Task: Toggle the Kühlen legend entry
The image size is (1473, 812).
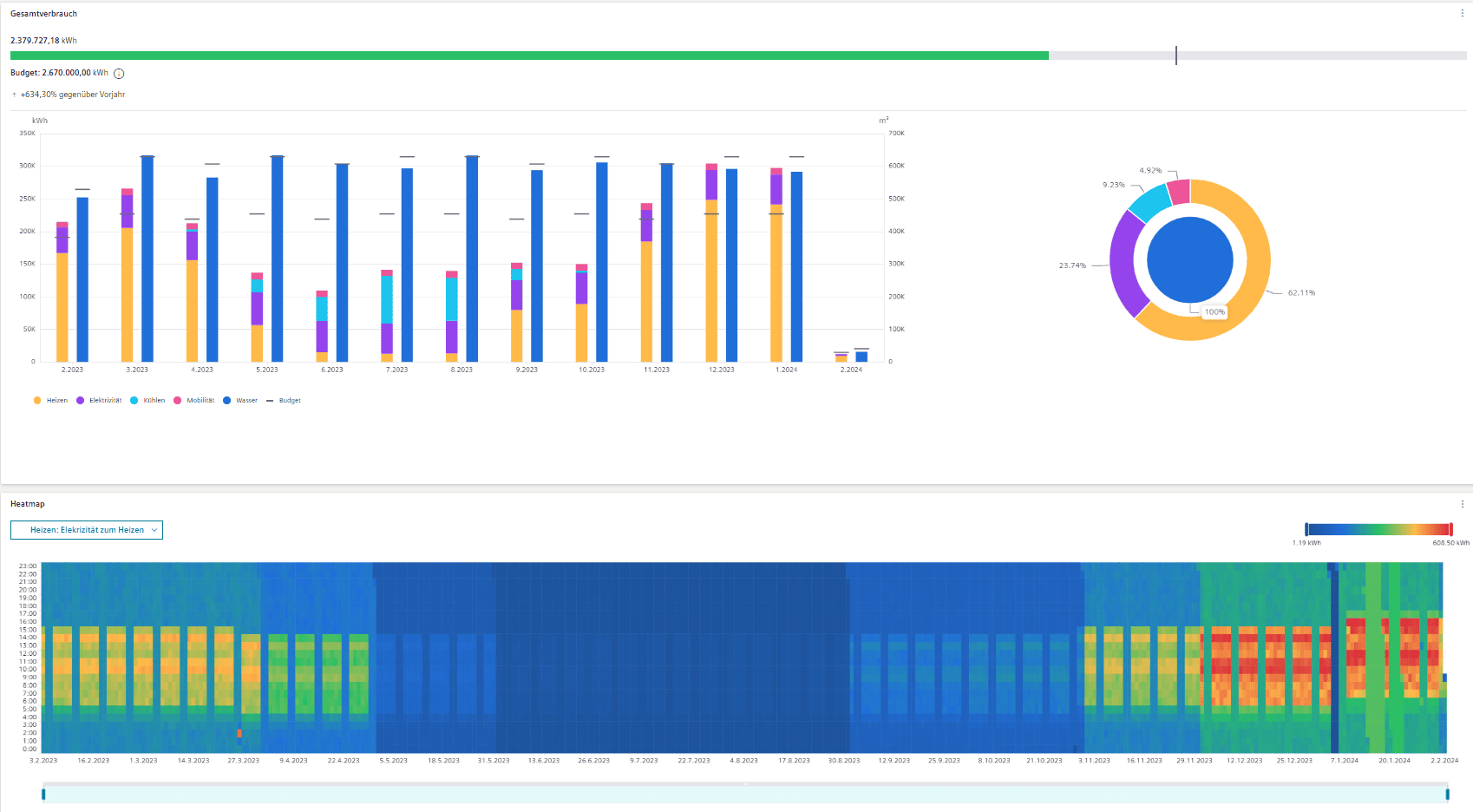Action: click(147, 401)
